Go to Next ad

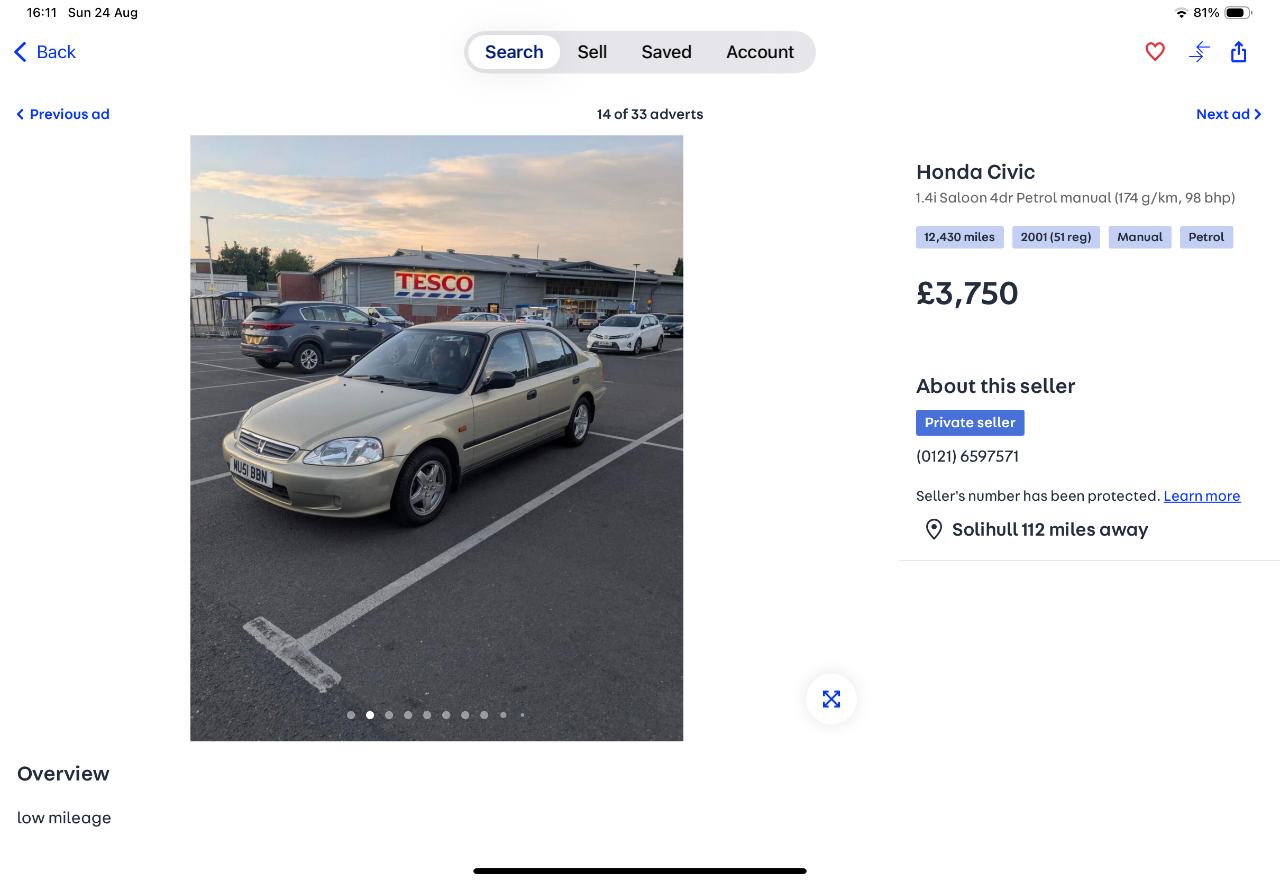[x=1229, y=114]
